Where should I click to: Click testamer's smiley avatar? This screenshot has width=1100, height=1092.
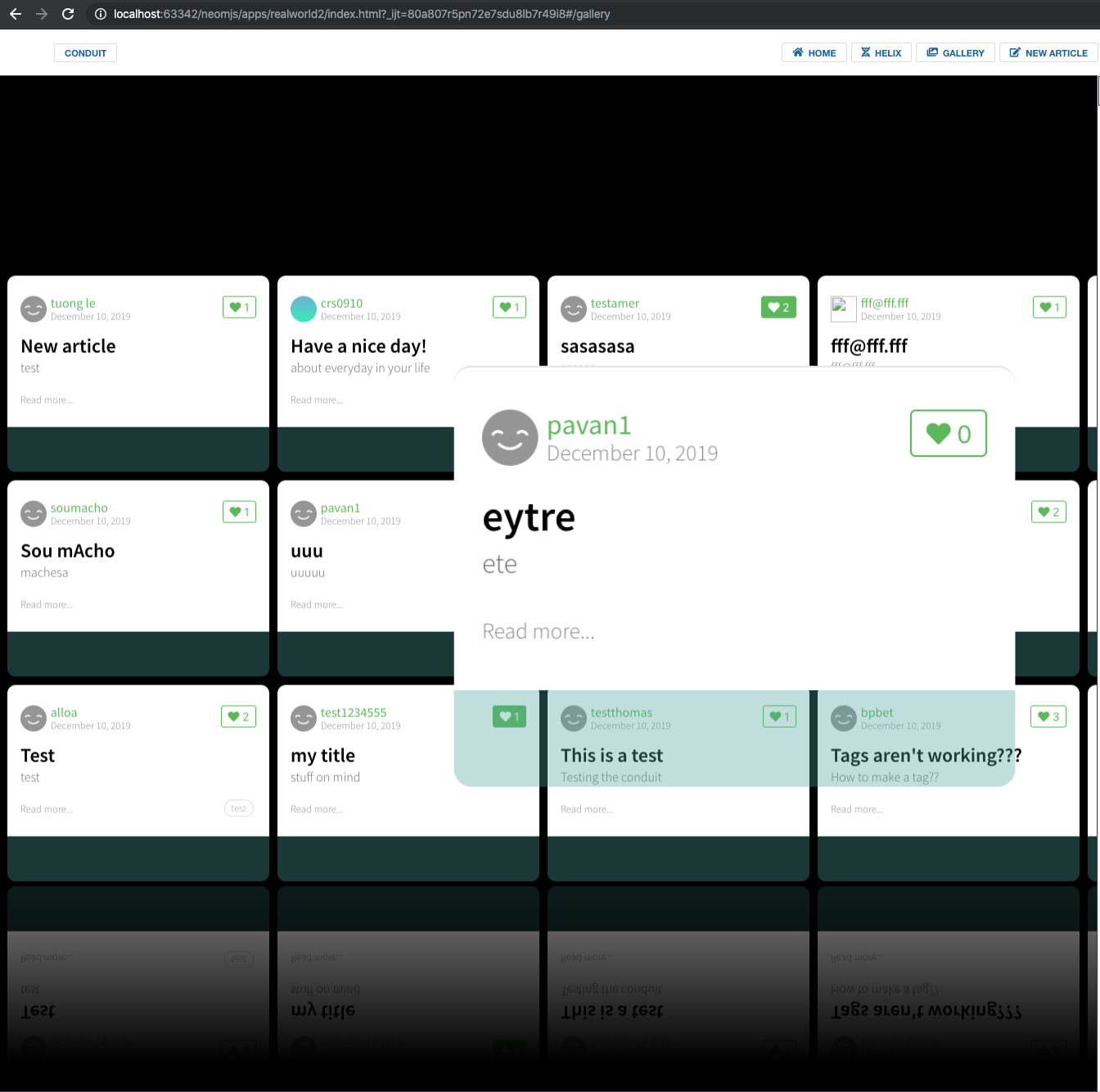tap(574, 309)
